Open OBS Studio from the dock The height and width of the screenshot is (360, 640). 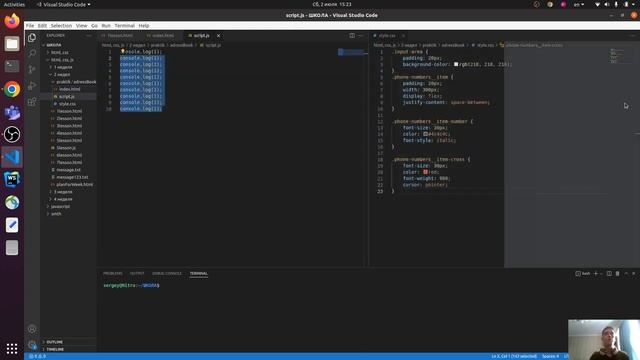click(12, 134)
